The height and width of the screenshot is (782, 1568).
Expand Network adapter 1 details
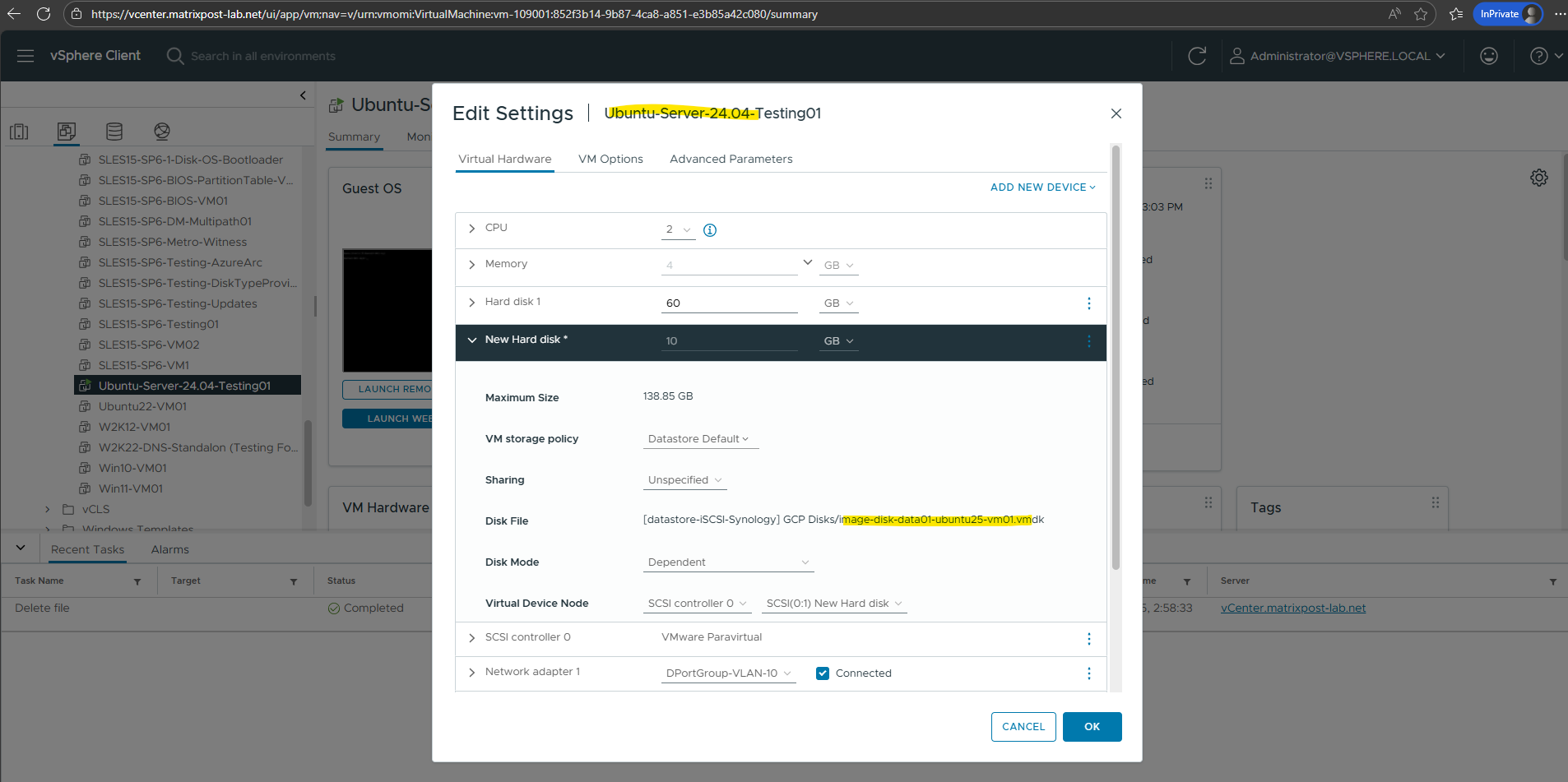pos(471,673)
